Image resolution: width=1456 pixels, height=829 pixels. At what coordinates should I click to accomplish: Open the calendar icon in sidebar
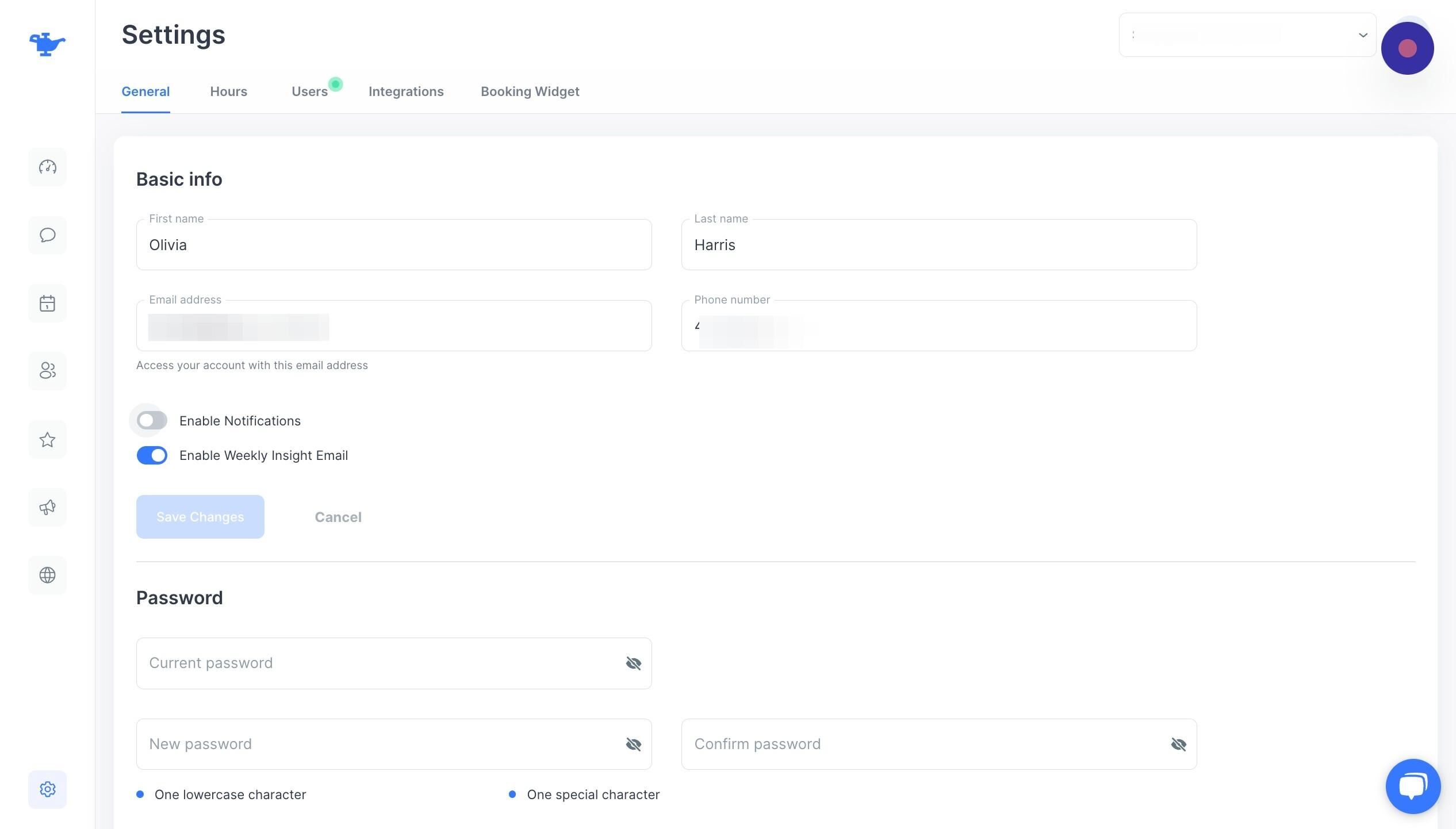(x=47, y=304)
